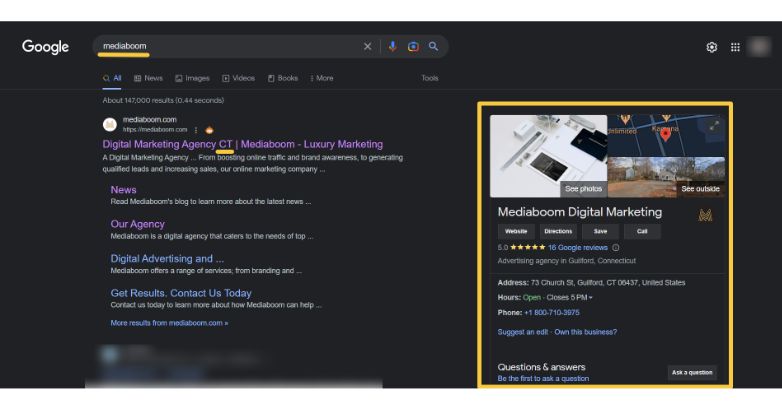Click info icon next to Google reviews

(616, 247)
